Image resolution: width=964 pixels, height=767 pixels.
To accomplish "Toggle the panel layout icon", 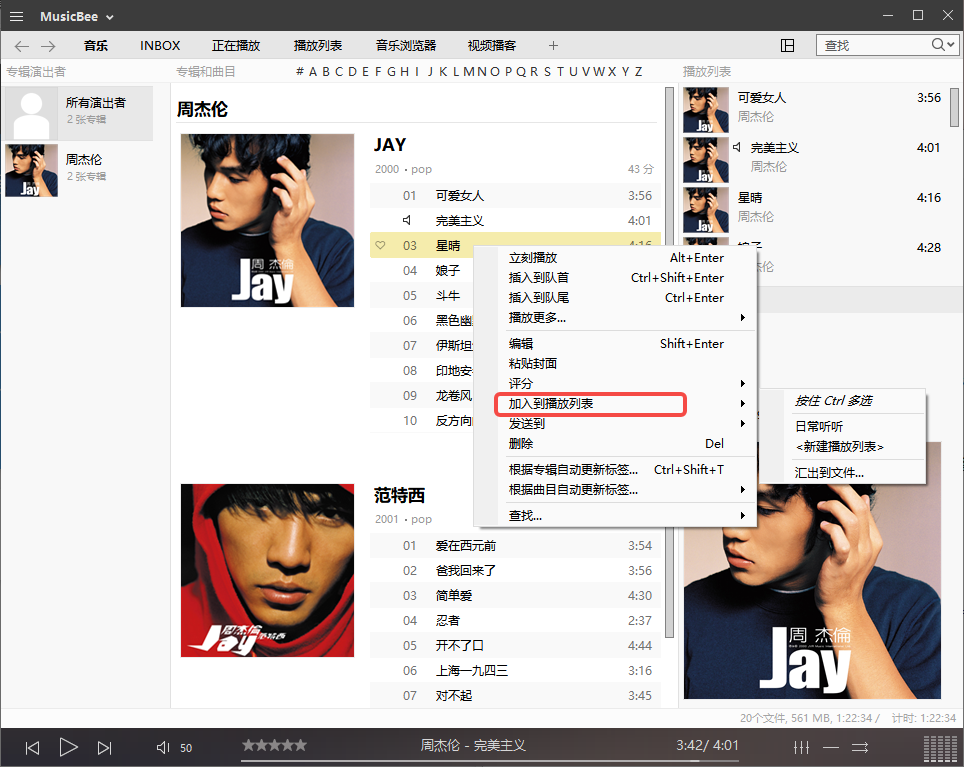I will click(788, 45).
